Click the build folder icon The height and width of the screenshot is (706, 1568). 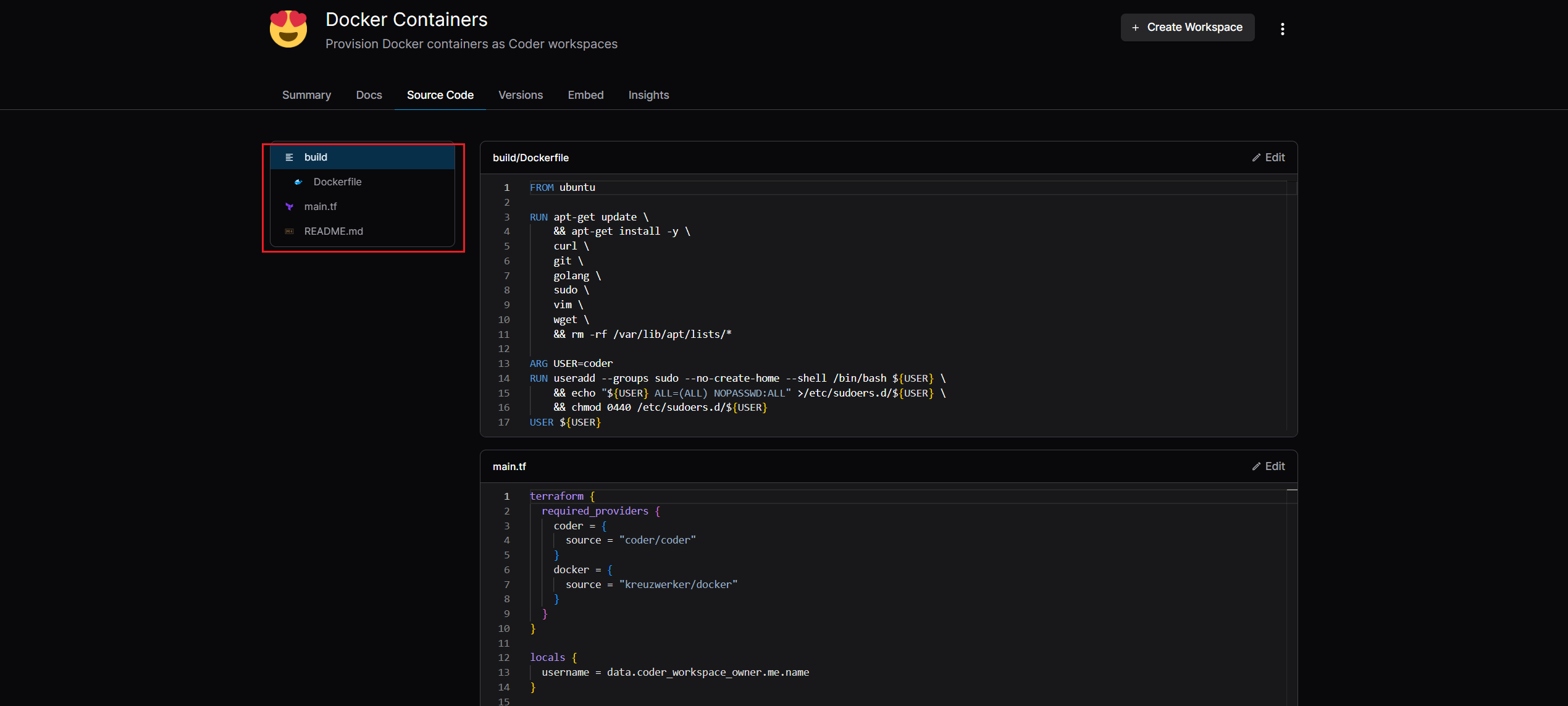[x=289, y=158]
